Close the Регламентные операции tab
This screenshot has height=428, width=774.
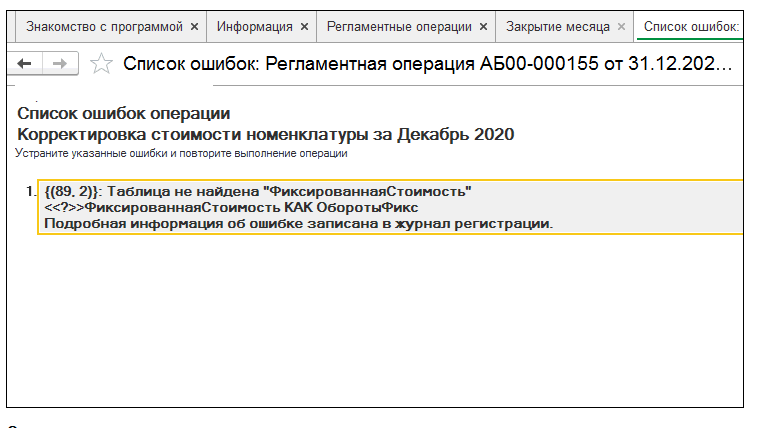[484, 26]
